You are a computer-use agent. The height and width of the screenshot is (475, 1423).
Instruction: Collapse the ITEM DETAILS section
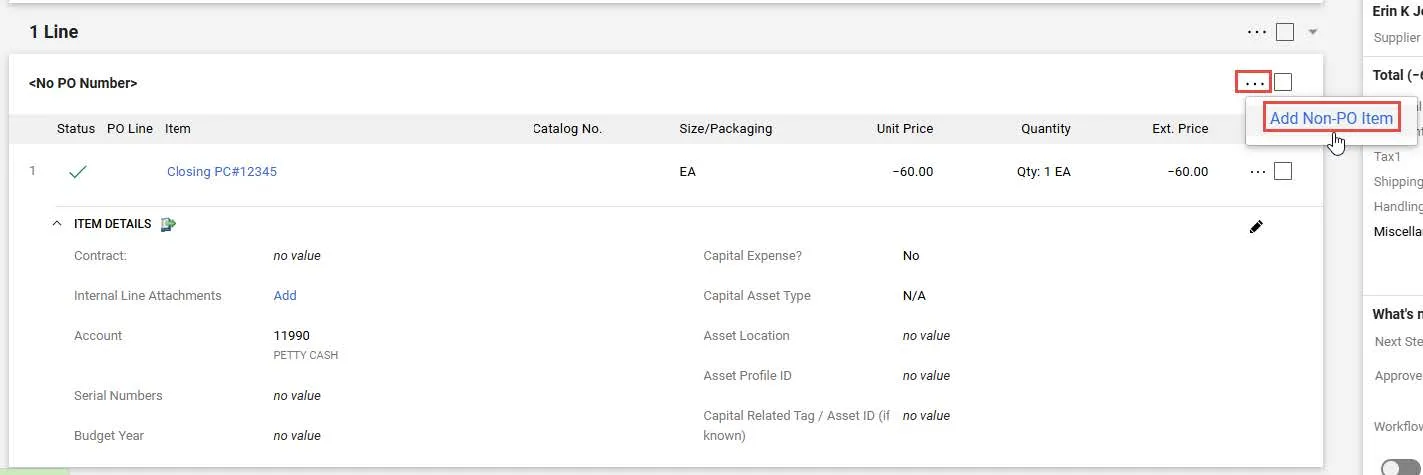[57, 224]
